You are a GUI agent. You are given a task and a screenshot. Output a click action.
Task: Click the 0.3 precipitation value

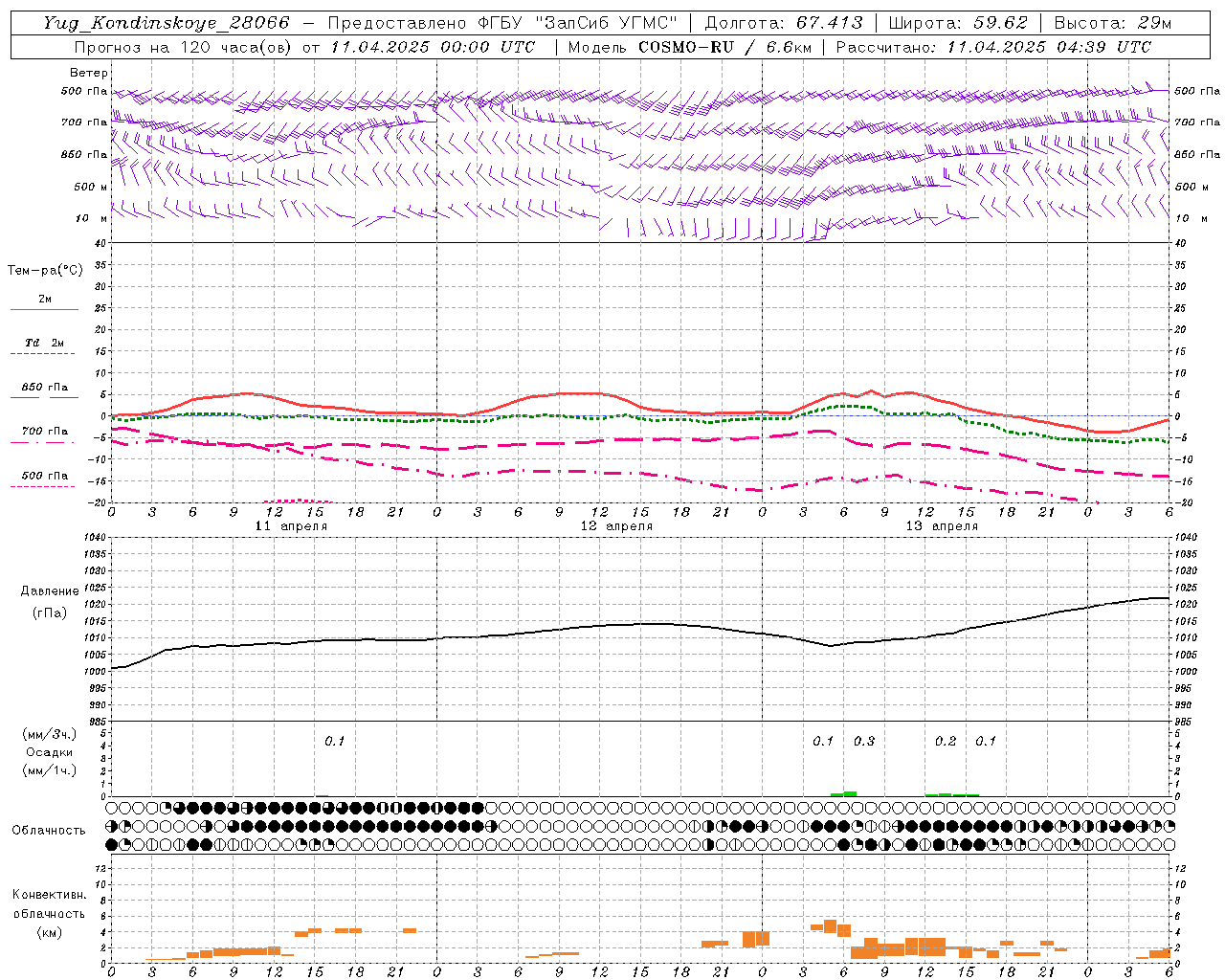coord(864,742)
